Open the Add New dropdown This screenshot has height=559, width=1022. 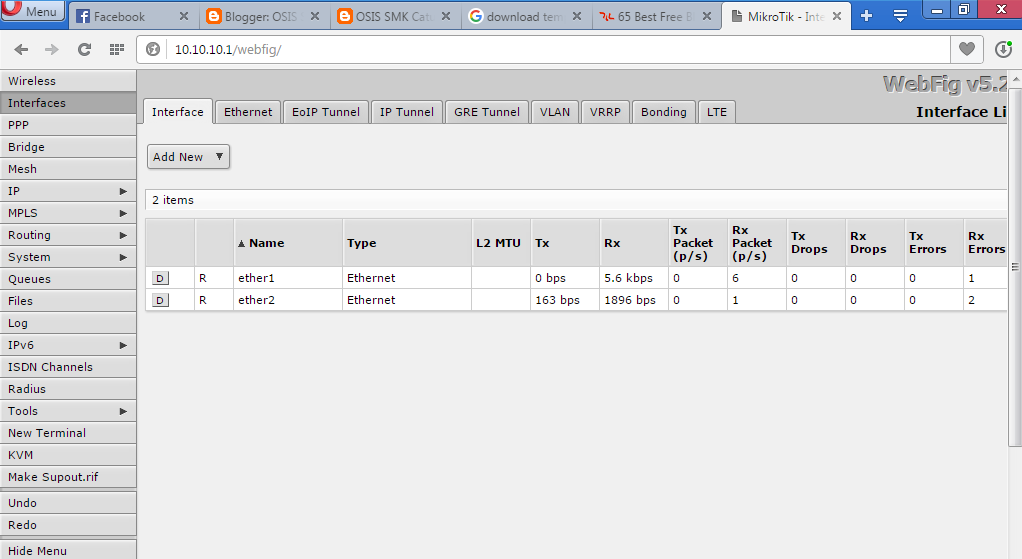coord(189,157)
